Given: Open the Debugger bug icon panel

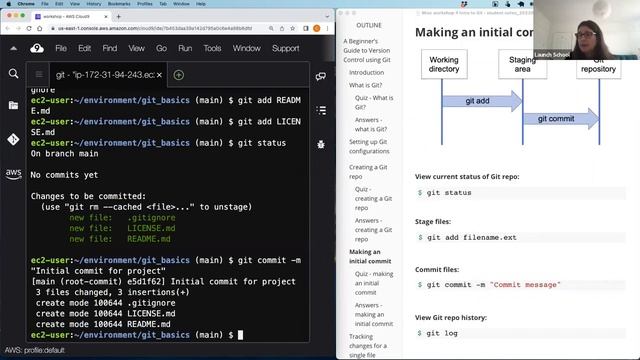Looking at the screenshot, I should coord(321,144).
